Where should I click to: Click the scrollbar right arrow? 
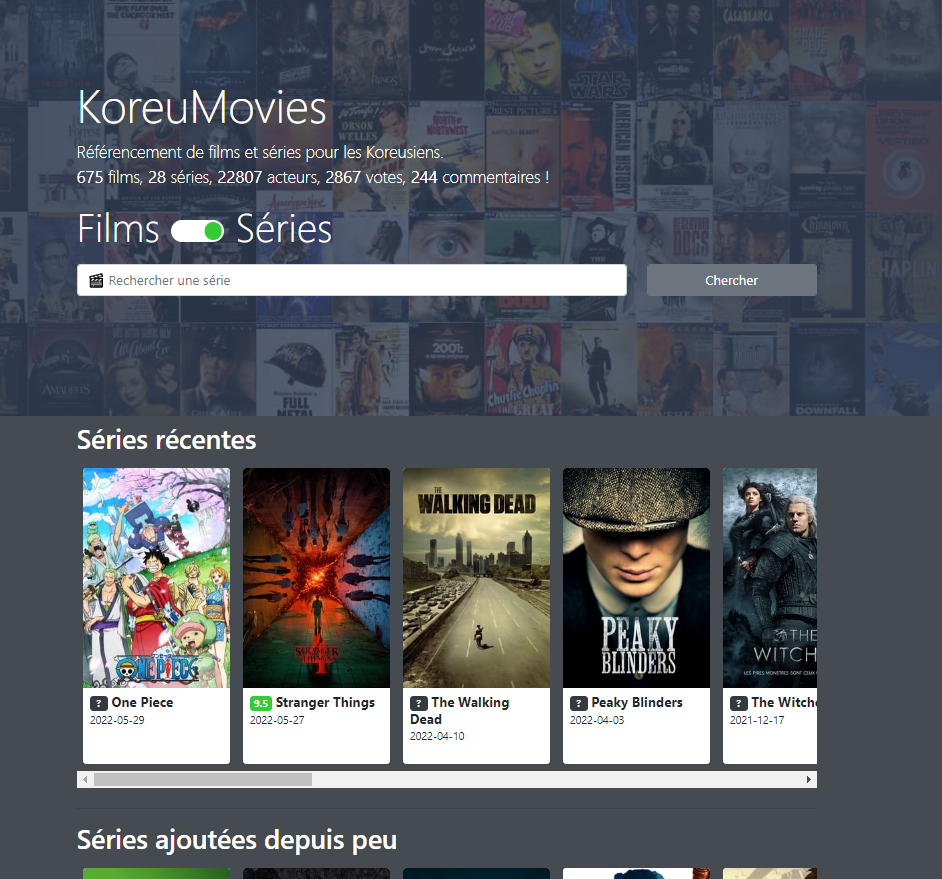809,779
